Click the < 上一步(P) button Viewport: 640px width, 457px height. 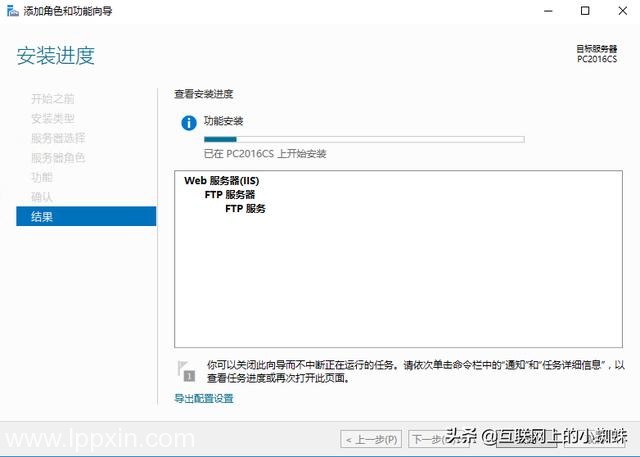tap(371, 439)
